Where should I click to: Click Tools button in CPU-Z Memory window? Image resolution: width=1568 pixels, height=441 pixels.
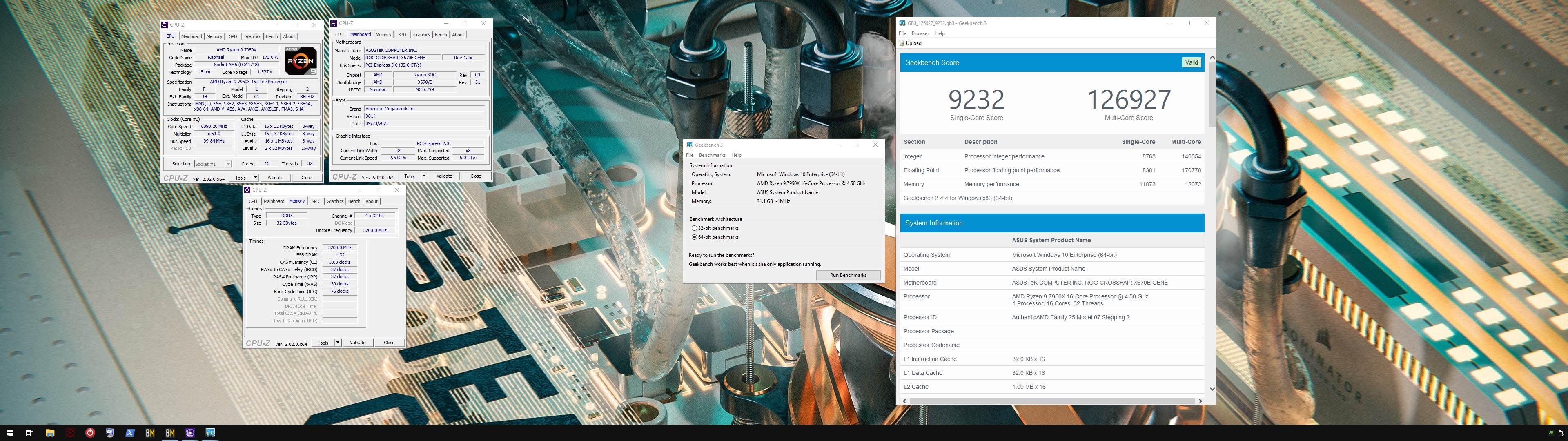(323, 343)
